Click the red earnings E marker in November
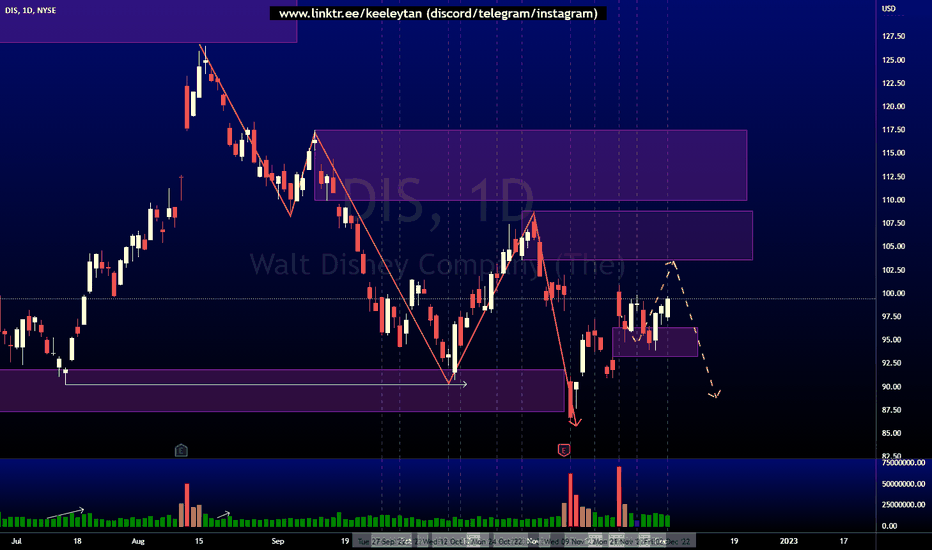The width and height of the screenshot is (932, 550). tap(563, 450)
